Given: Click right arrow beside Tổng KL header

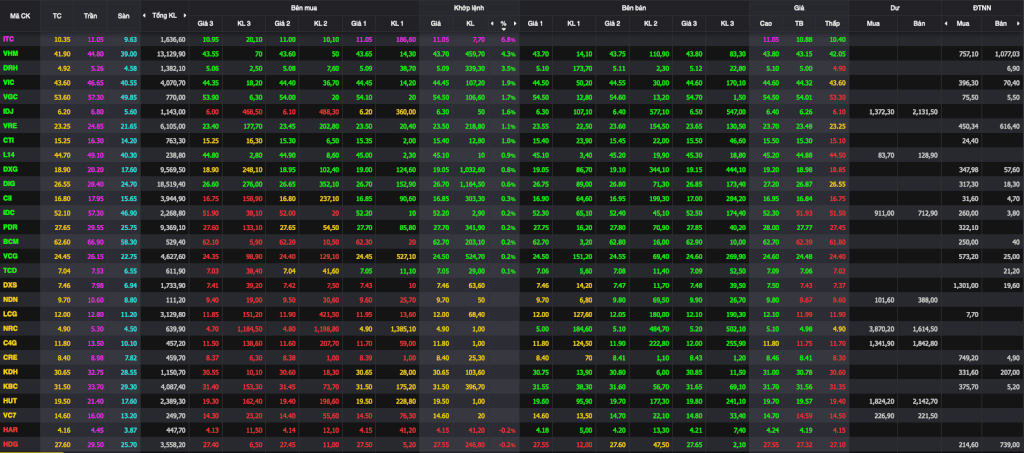Looking at the screenshot, I should [185, 15].
